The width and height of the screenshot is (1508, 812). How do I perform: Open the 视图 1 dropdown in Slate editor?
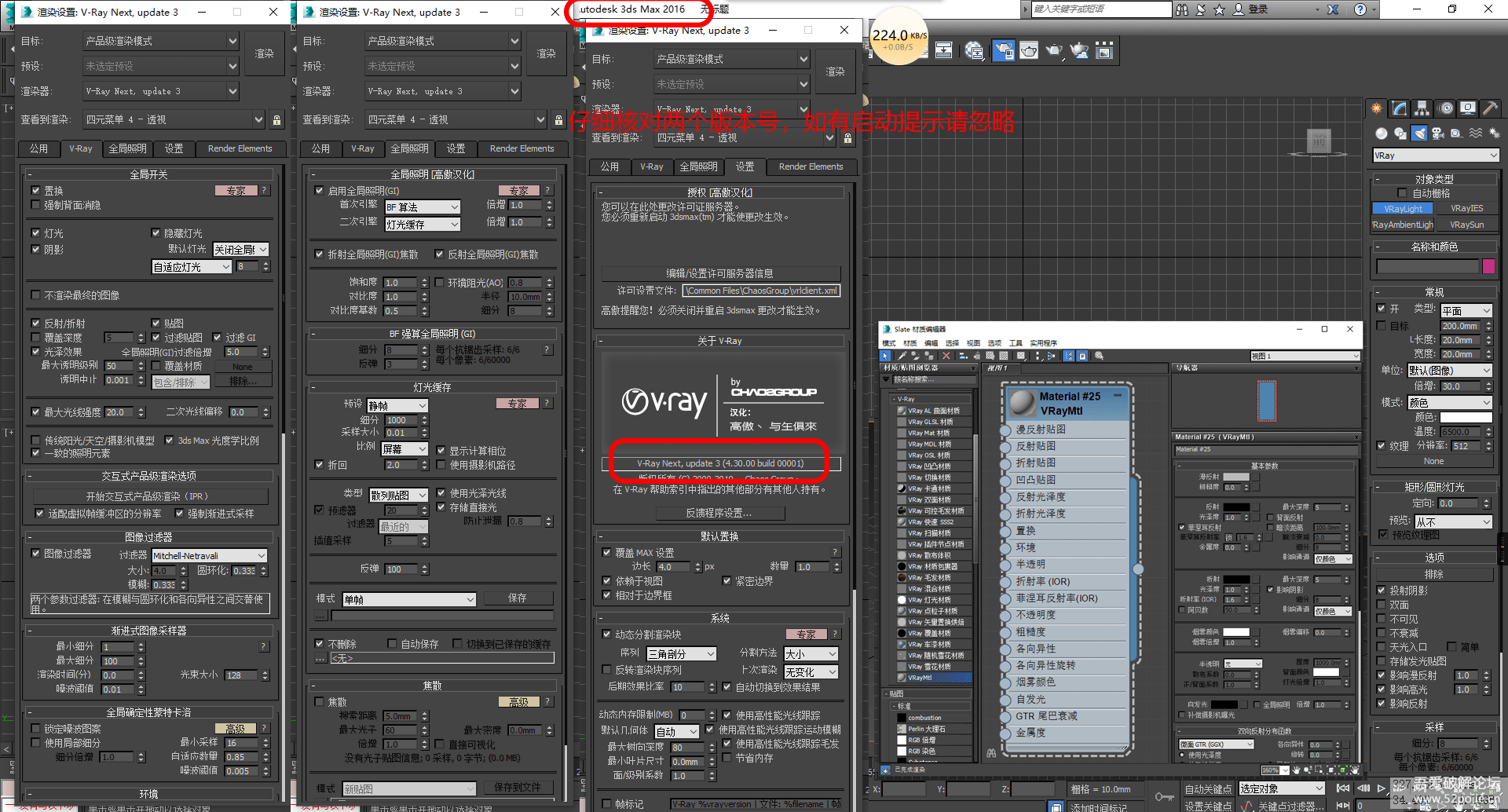(1305, 357)
